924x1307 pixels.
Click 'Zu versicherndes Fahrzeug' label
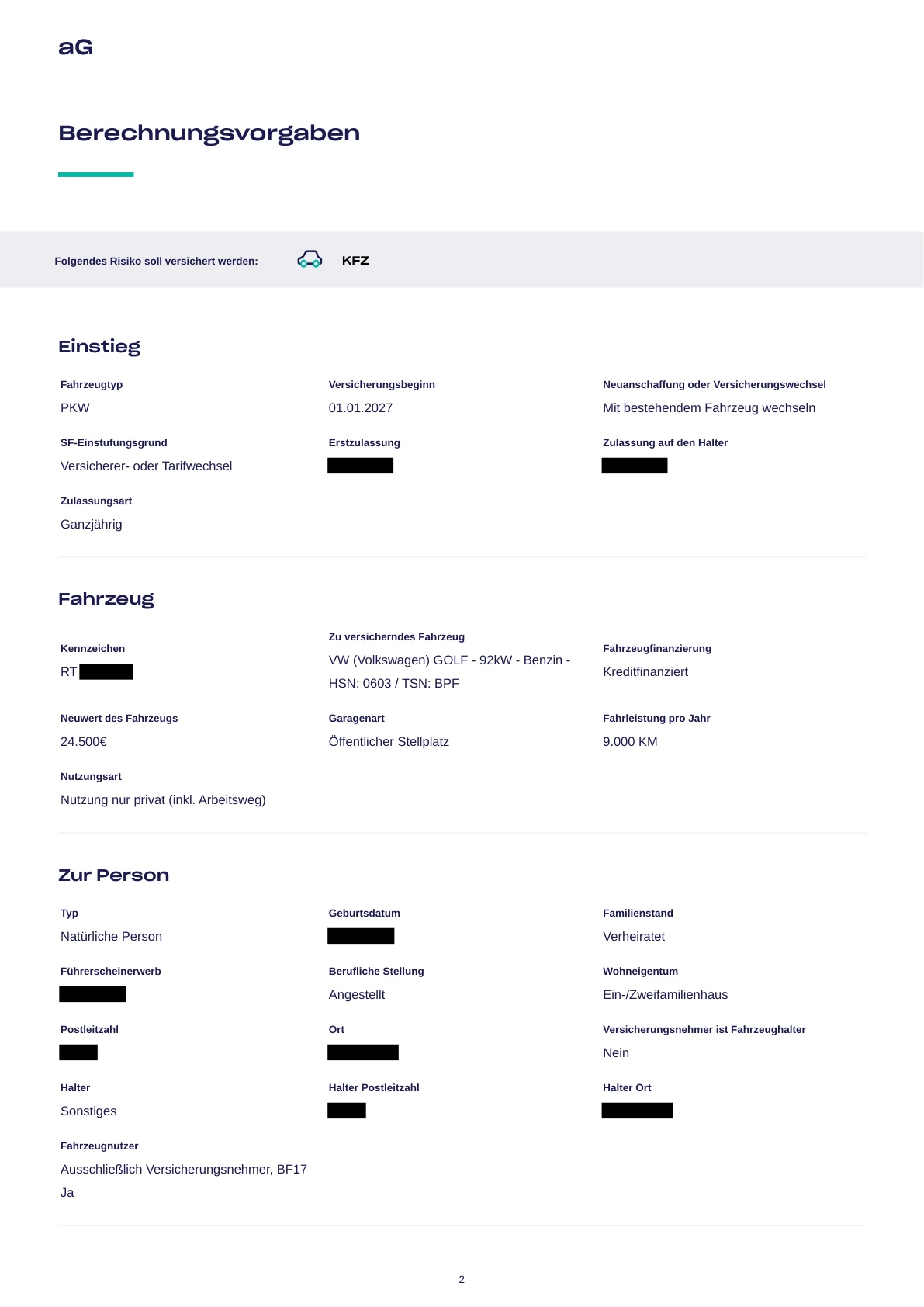tap(396, 637)
